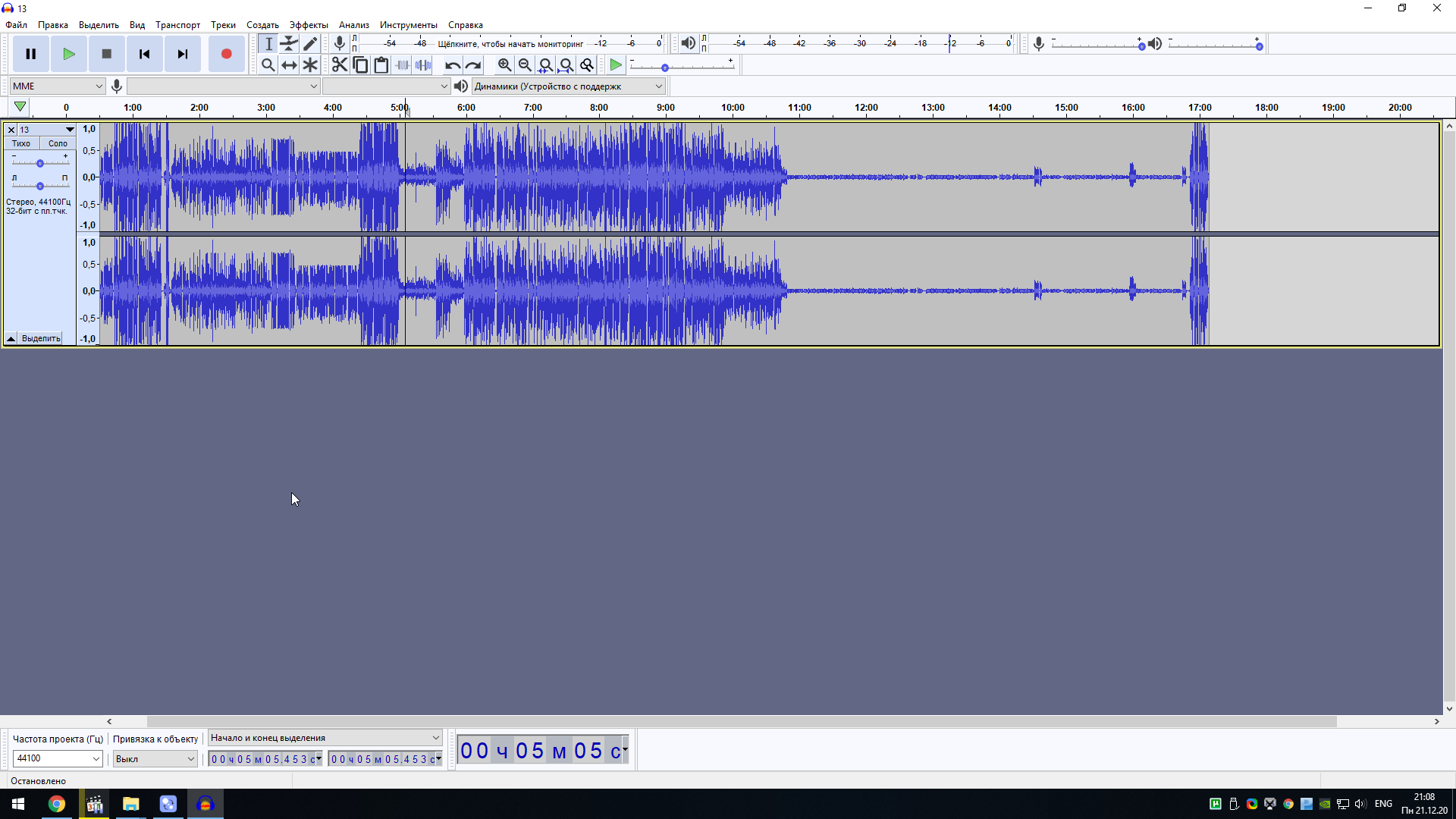1456x819 pixels.
Task: Open the Анализ menu
Action: [354, 25]
